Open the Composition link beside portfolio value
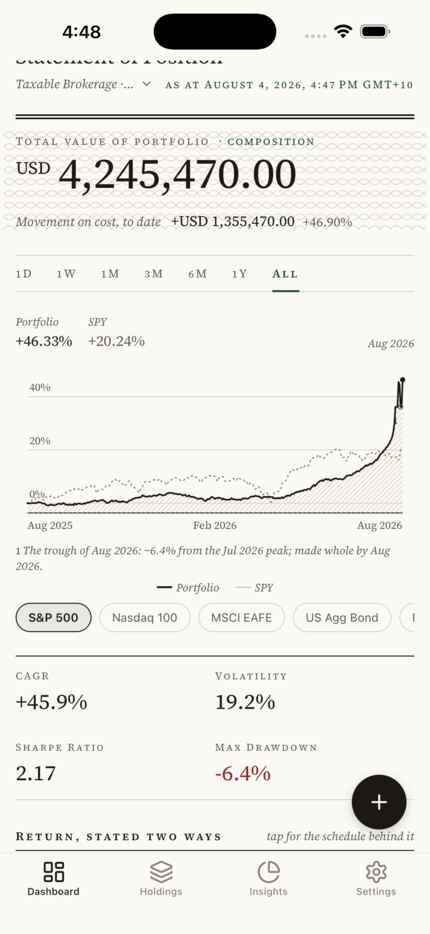This screenshot has height=934, width=430. pyautogui.click(x=270, y=142)
